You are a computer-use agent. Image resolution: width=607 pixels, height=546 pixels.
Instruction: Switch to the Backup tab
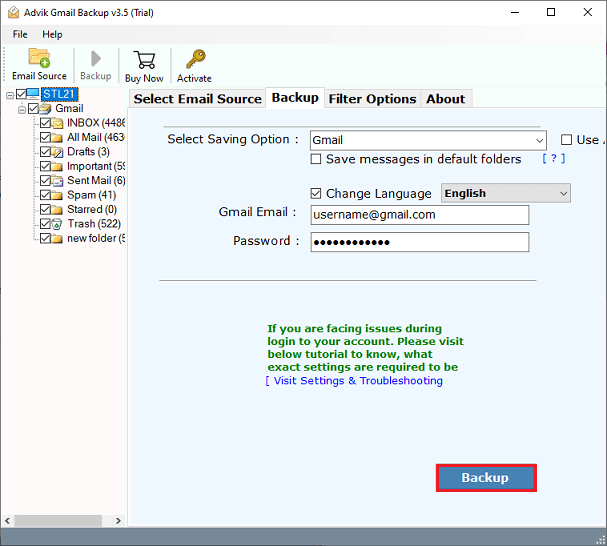[x=295, y=98]
